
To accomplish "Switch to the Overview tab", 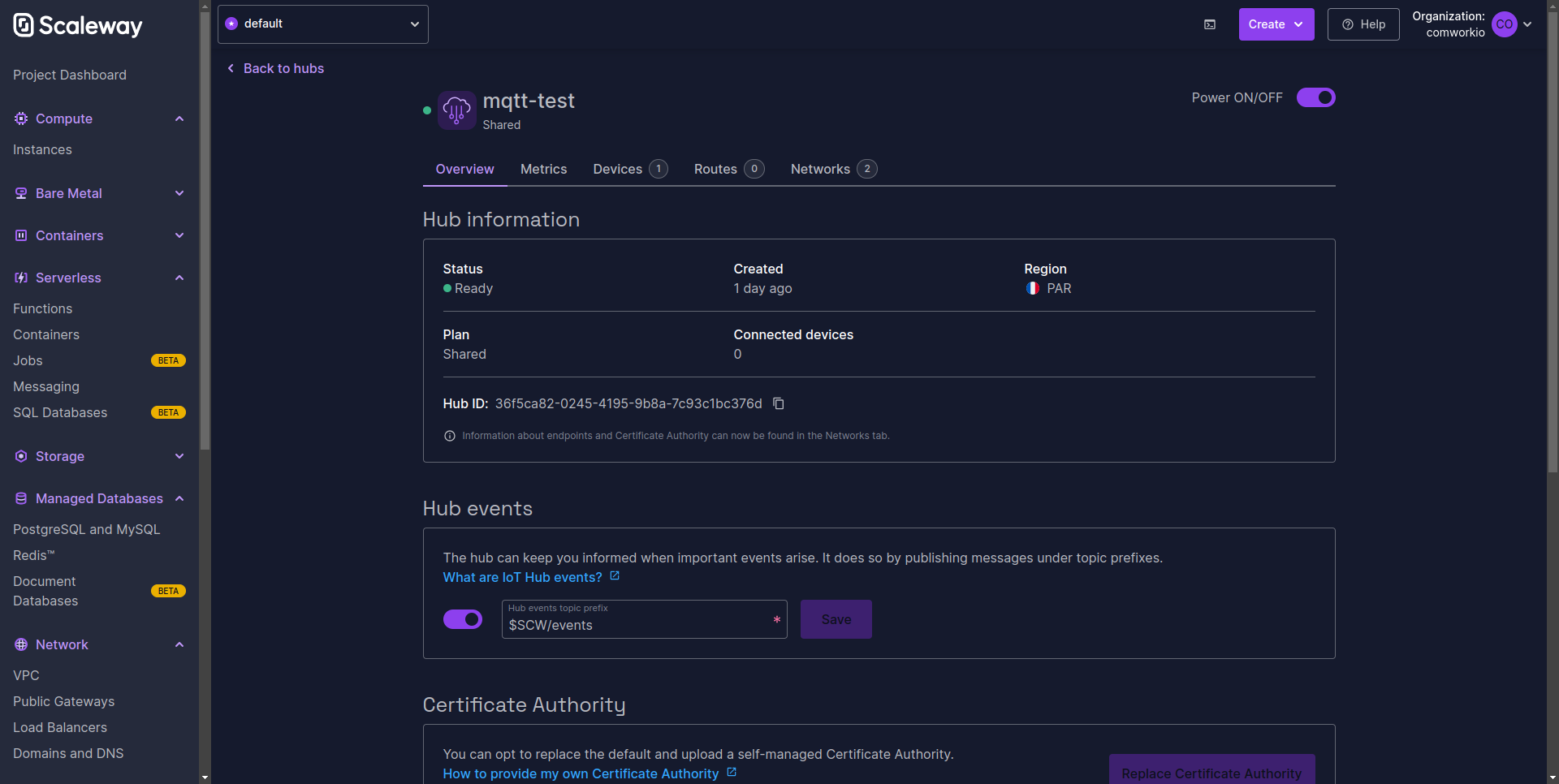I will pyautogui.click(x=465, y=169).
